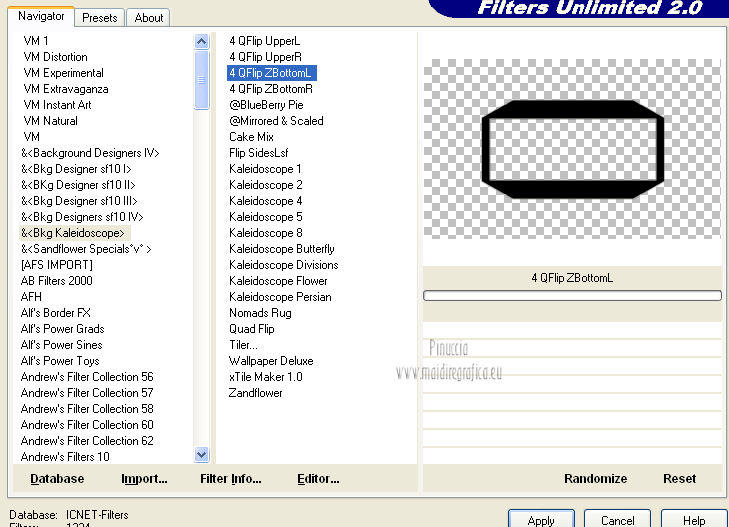Select &<Bkg Designers sf10 IV> category
The height and width of the screenshot is (527, 729).
click(x=82, y=217)
